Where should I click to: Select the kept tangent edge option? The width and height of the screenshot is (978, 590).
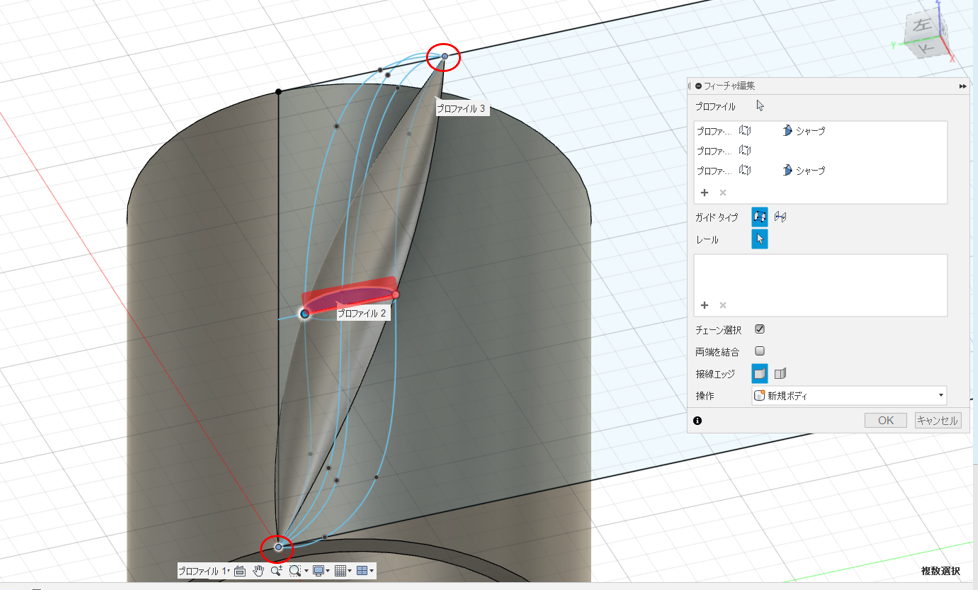[780, 374]
